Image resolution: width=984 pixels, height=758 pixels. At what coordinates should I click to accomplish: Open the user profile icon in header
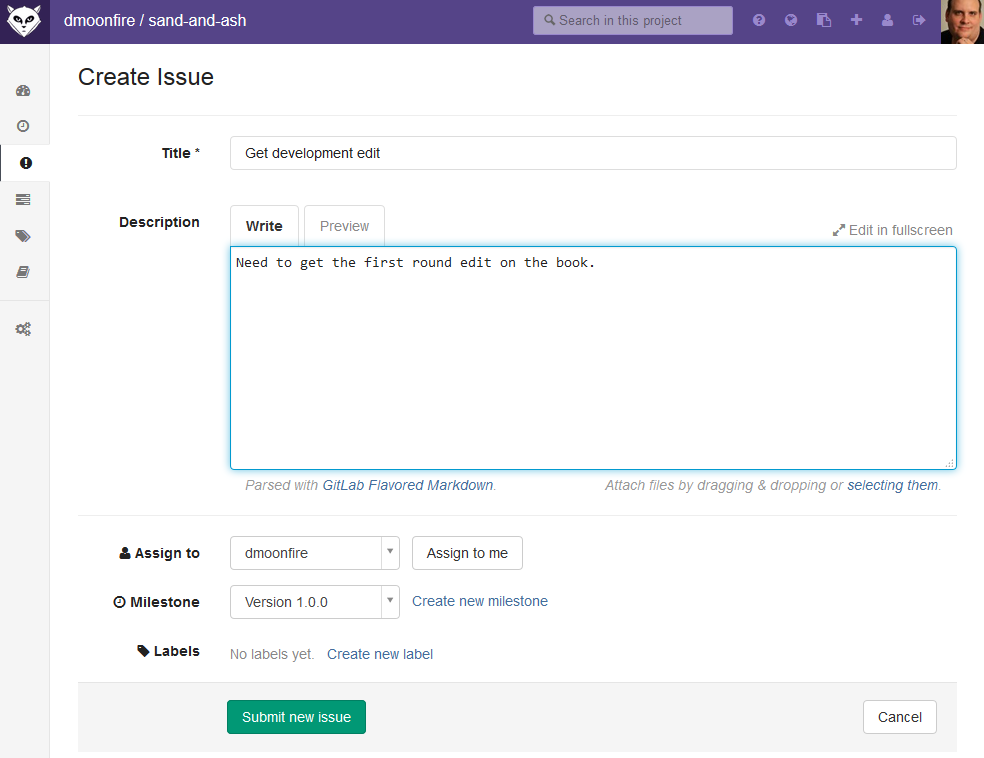coord(887,20)
